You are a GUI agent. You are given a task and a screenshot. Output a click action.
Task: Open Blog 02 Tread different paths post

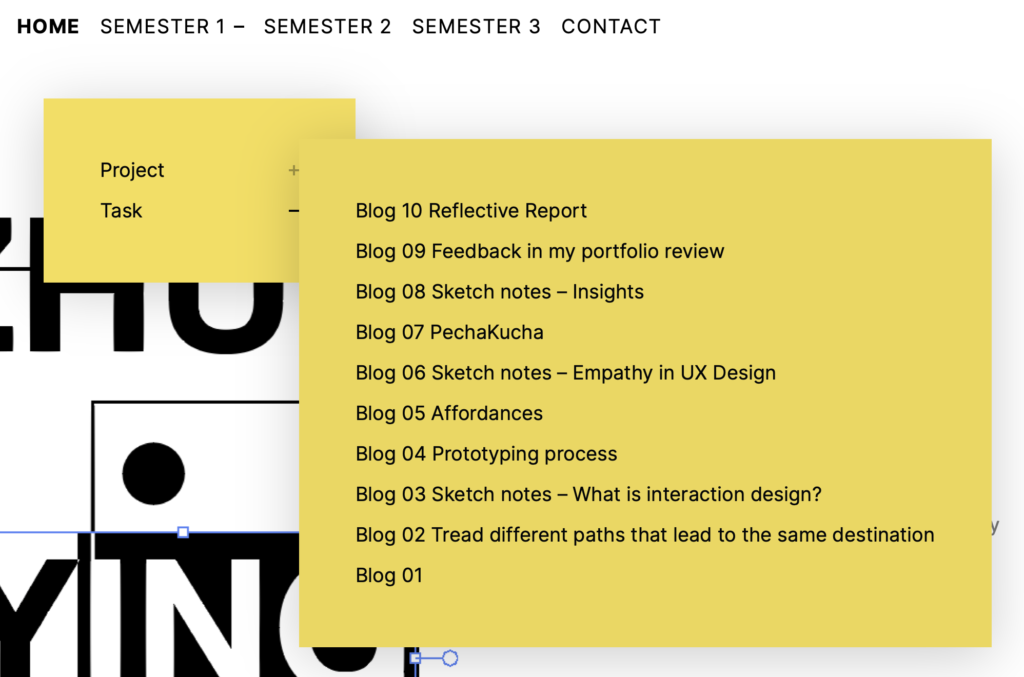(x=645, y=535)
